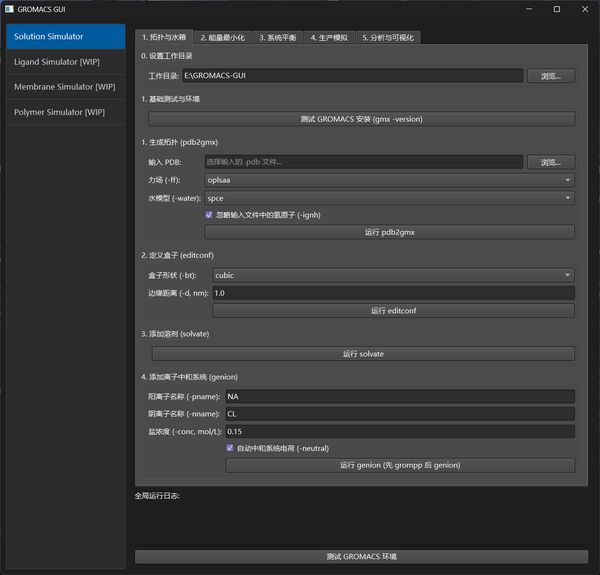The height and width of the screenshot is (575, 600).
Task: Click the 边缘距离 (-d, nm) 1.0 field
Action: pos(393,293)
